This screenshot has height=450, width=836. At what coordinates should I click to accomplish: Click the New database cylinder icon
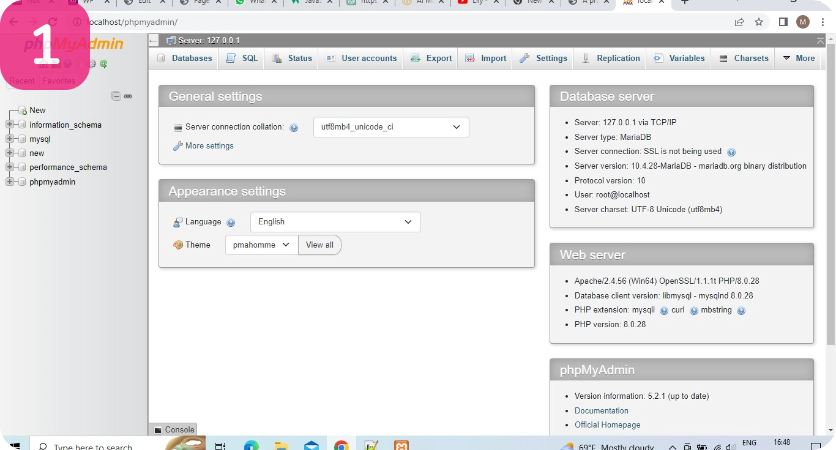(x=22, y=110)
